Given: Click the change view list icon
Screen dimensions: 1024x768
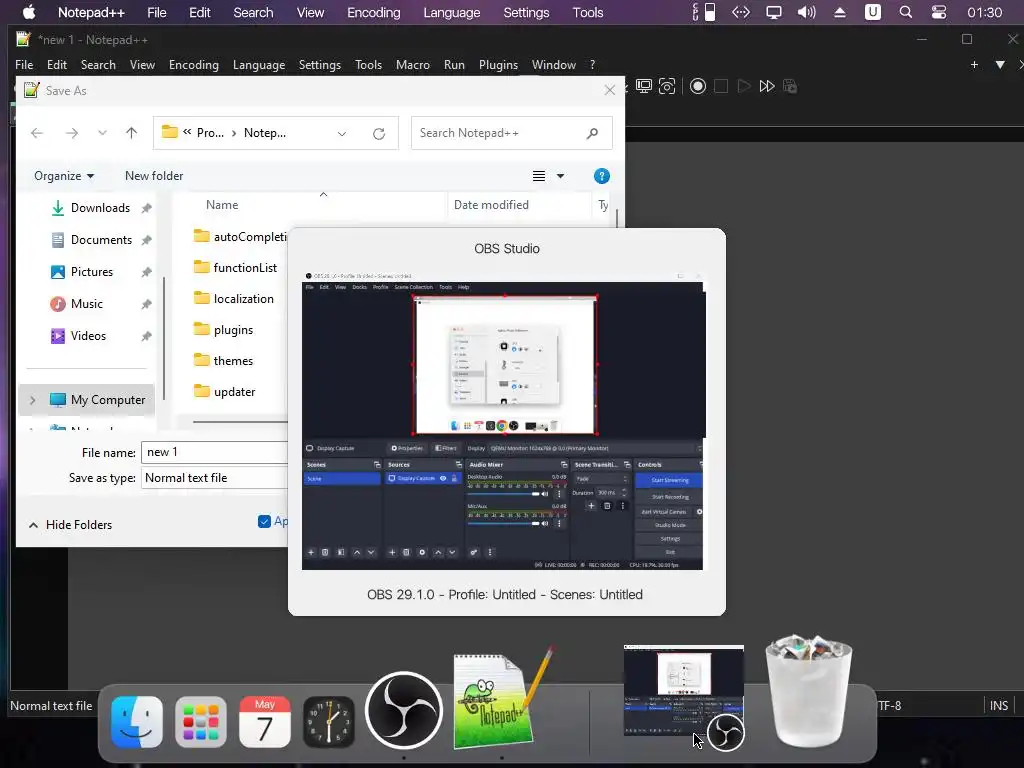Looking at the screenshot, I should pos(539,176).
